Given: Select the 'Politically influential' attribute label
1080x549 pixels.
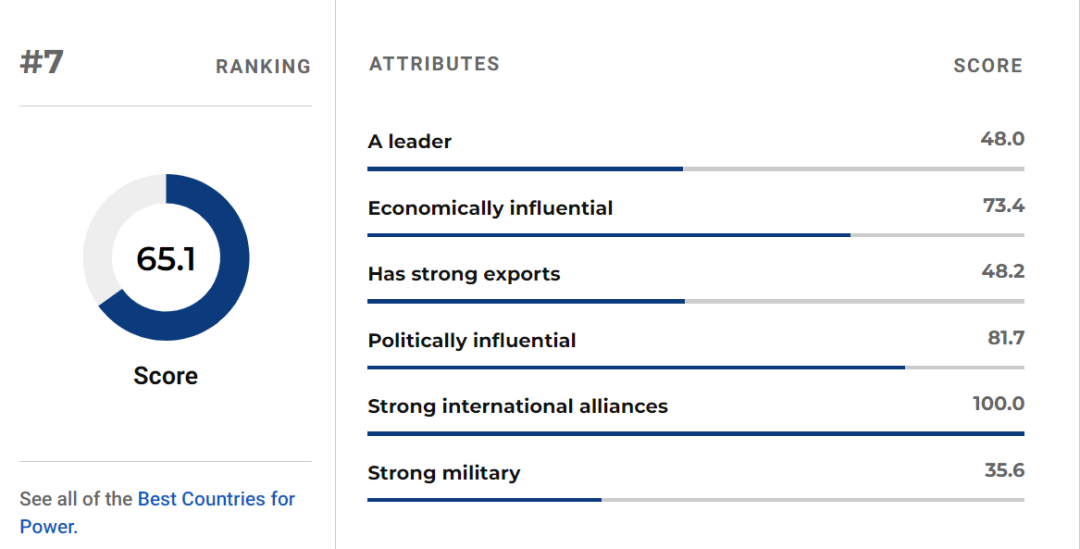Looking at the screenshot, I should click(x=472, y=340).
